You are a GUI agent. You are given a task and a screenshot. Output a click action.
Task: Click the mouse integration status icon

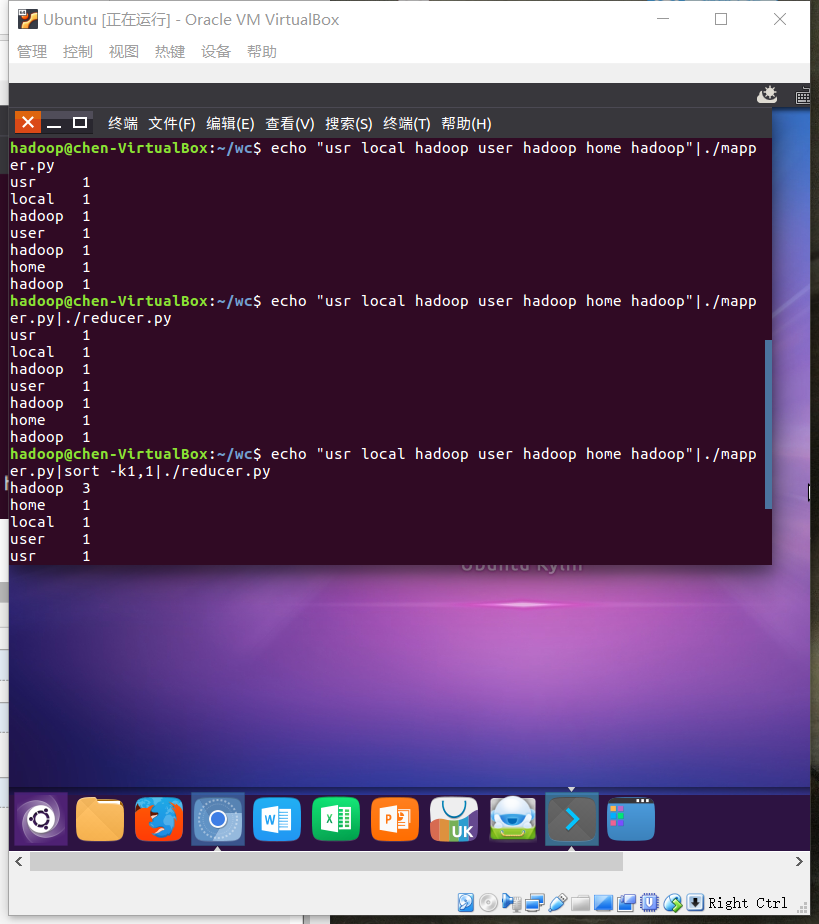point(672,902)
